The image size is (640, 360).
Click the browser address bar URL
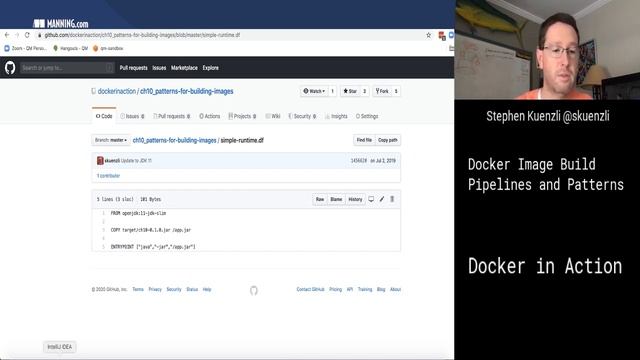(142, 35)
